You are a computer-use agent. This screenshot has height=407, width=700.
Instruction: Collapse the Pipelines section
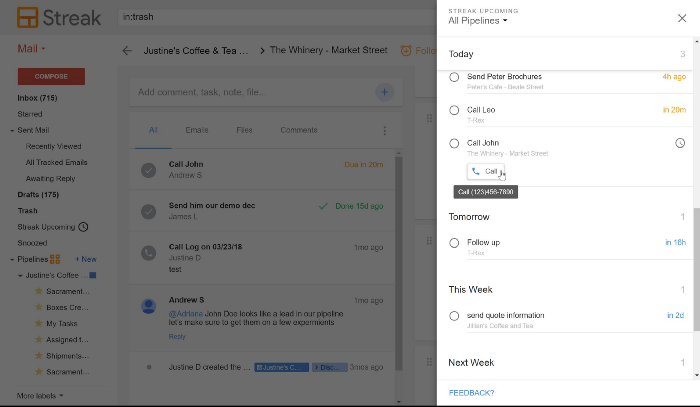(x=12, y=260)
